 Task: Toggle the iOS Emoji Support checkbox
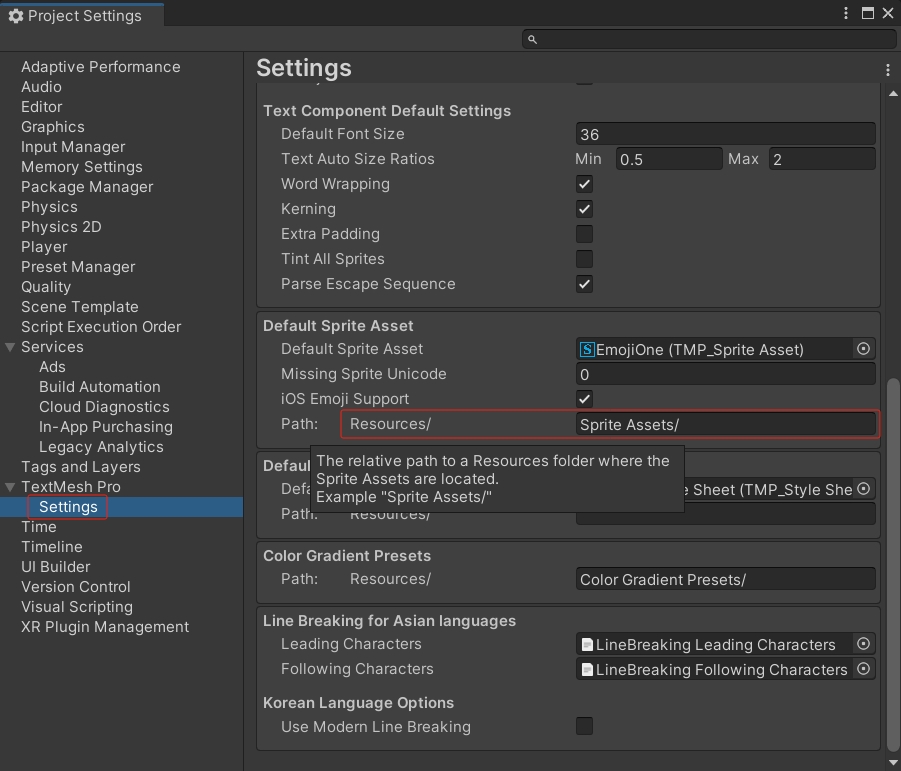(x=585, y=399)
